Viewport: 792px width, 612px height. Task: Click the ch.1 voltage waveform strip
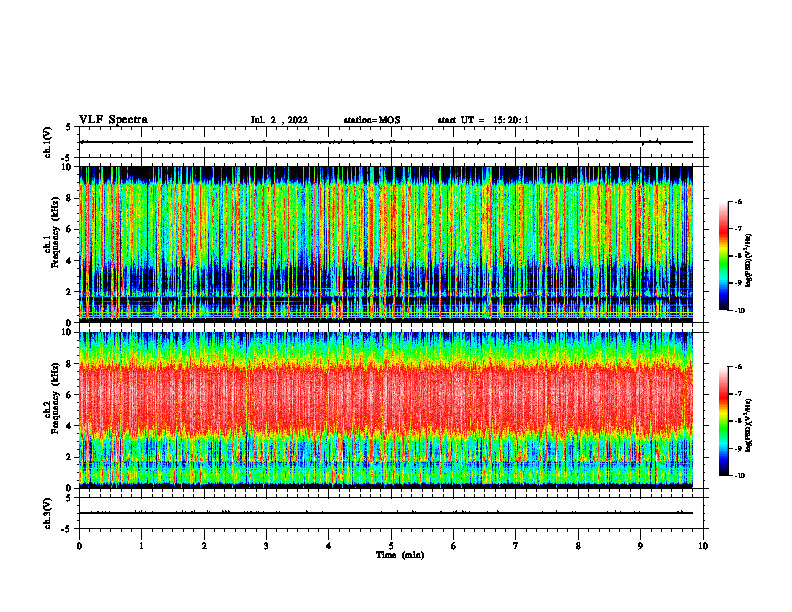386,142
